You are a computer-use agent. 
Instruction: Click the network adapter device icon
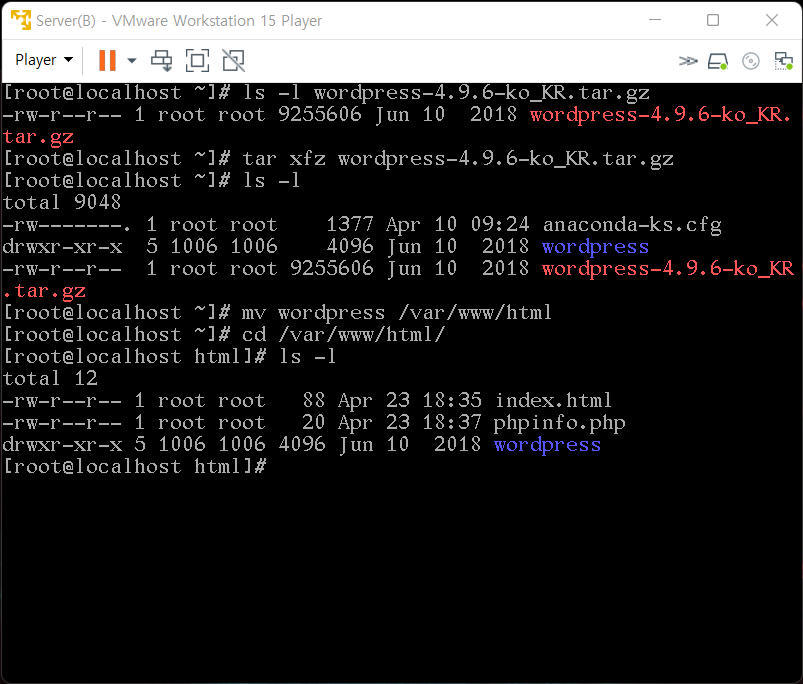tap(784, 61)
